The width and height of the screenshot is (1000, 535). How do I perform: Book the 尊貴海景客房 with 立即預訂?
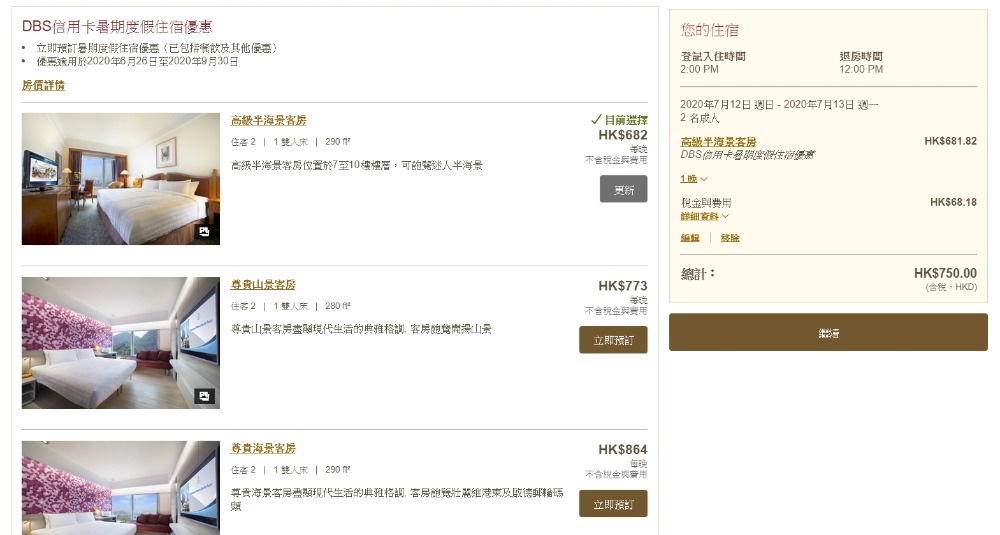tap(613, 504)
